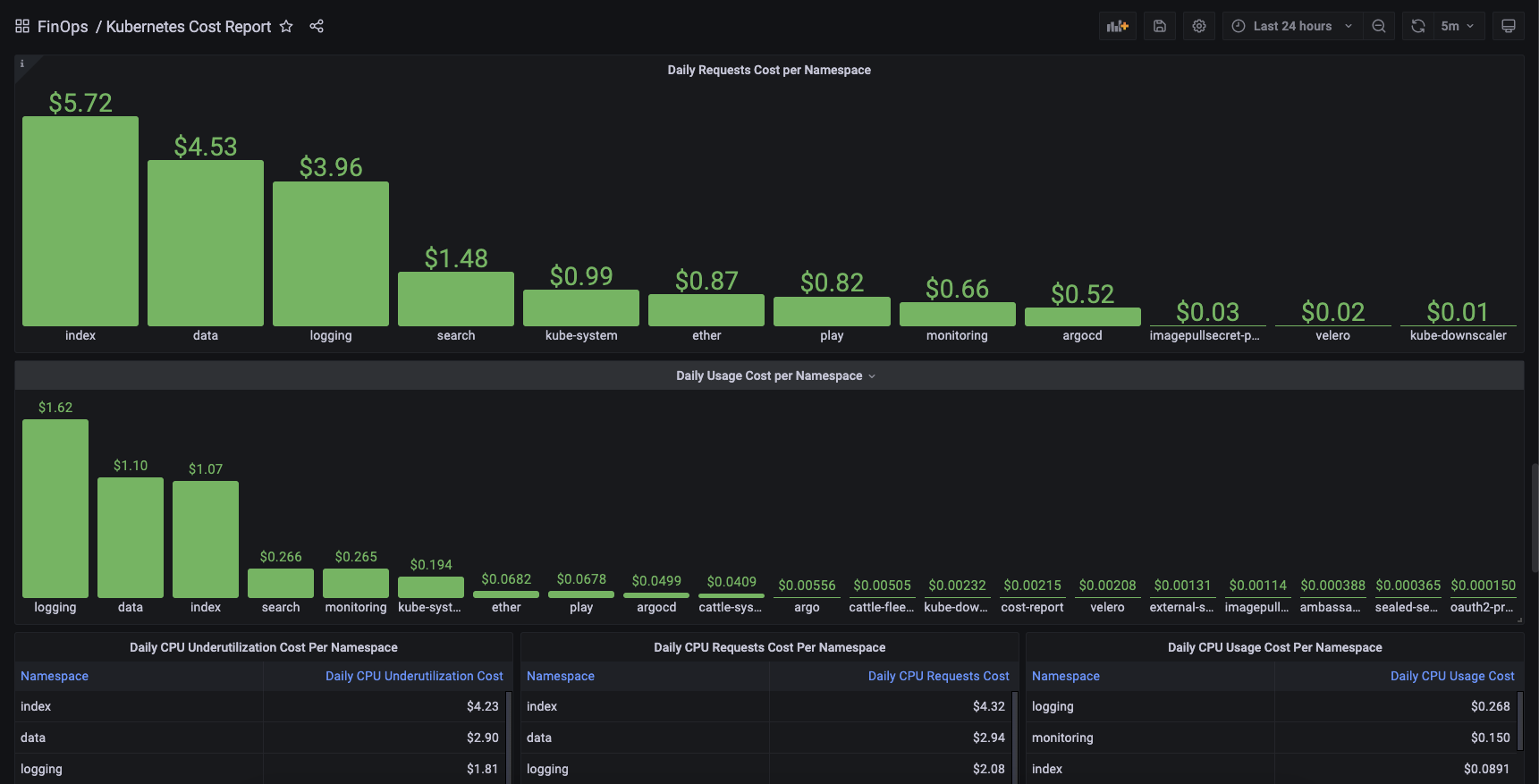Viewport: 1539px width, 784px height.
Task: Expand the 5m refresh interval dropdown
Action: click(x=1459, y=26)
